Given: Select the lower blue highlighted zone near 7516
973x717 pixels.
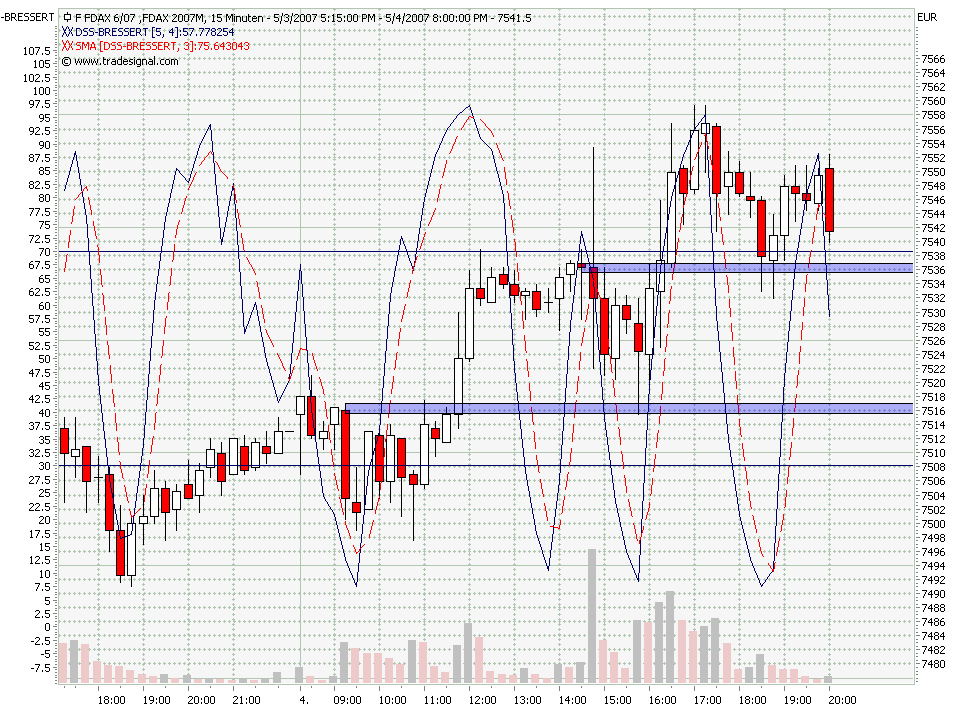Looking at the screenshot, I should pyautogui.click(x=629, y=408).
